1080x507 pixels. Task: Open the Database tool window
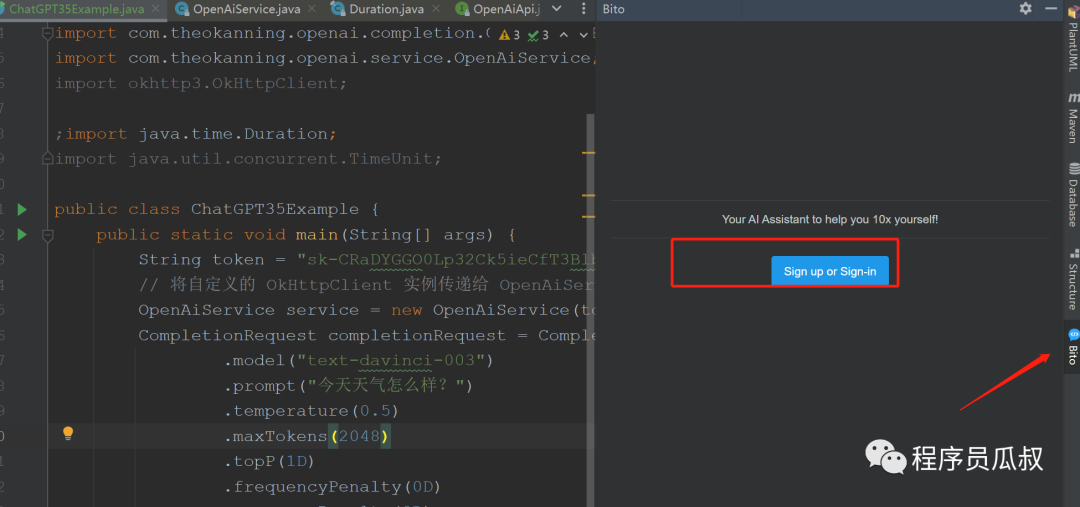(1072, 194)
